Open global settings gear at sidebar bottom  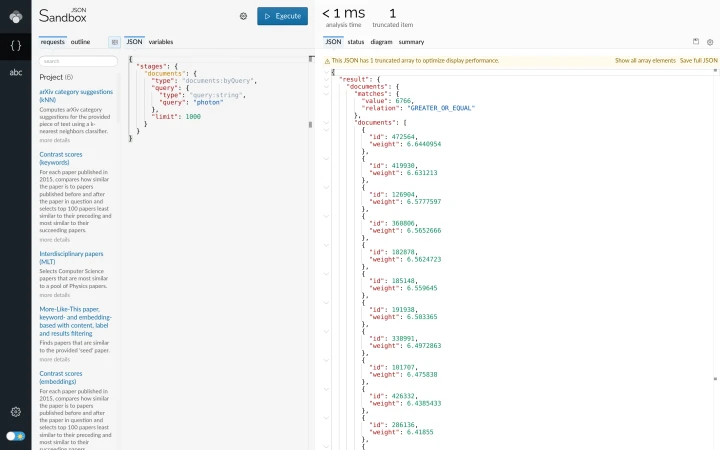coord(16,411)
